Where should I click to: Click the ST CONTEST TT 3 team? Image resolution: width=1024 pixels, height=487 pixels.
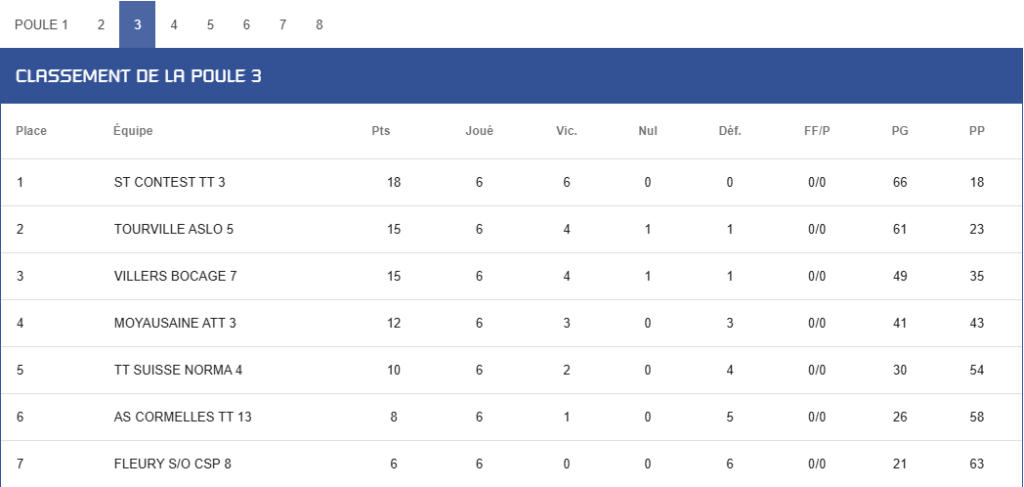pyautogui.click(x=169, y=183)
